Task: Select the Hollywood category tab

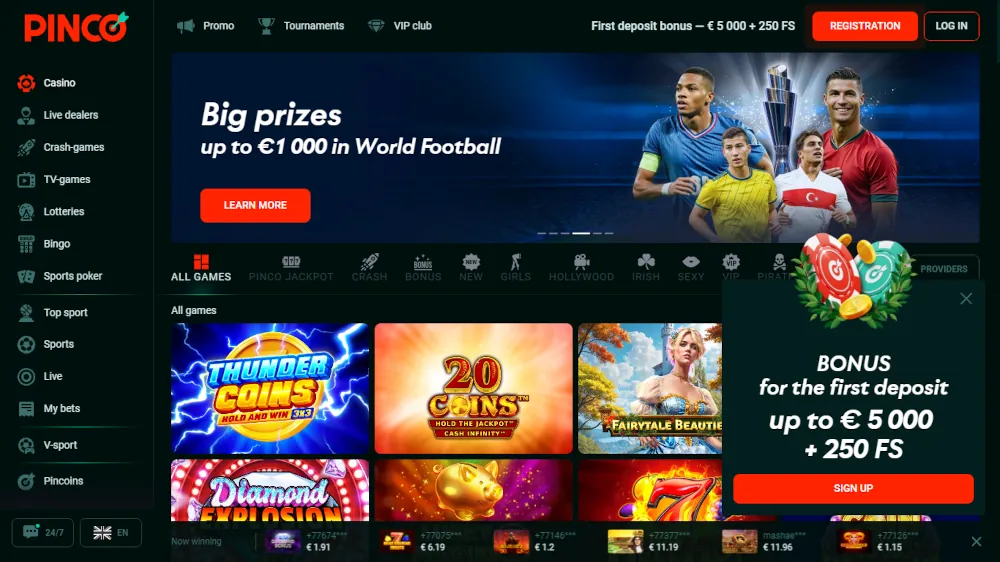Action: 581,269
